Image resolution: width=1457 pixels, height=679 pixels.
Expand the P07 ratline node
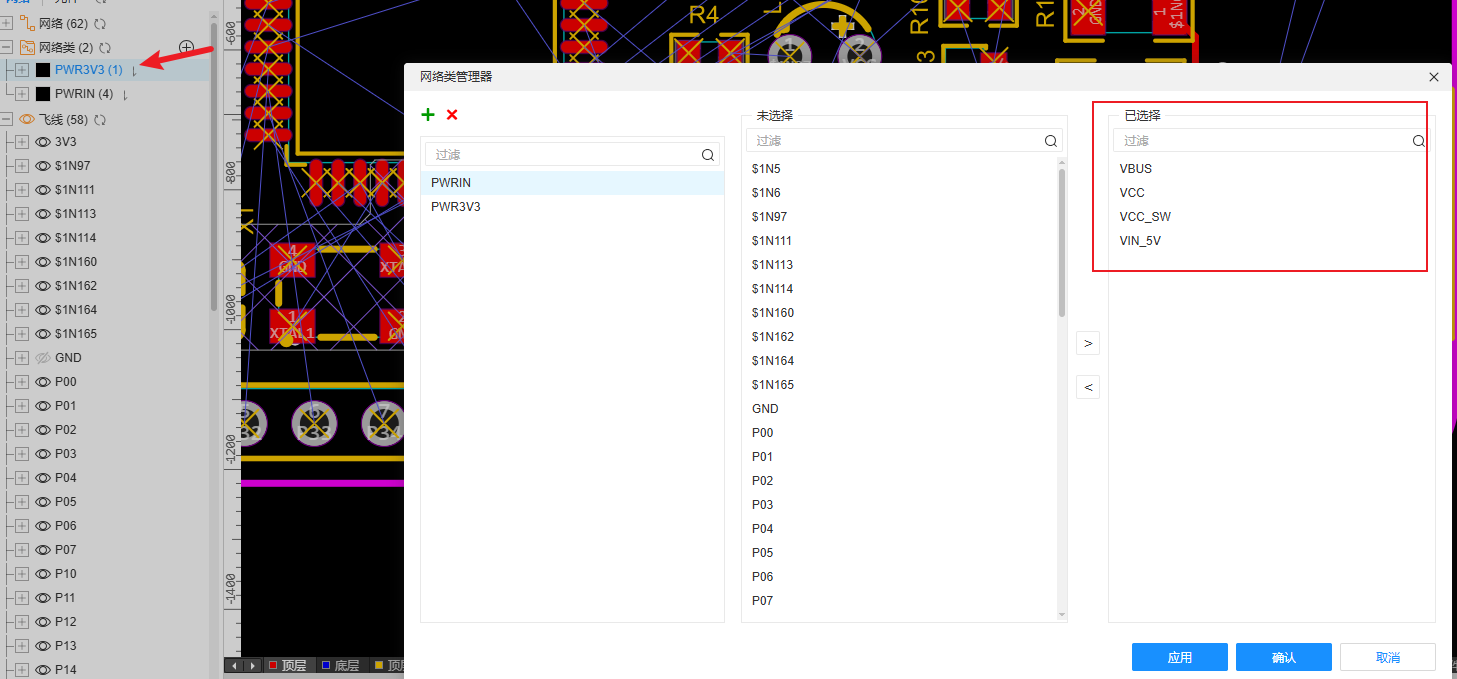[x=22, y=550]
